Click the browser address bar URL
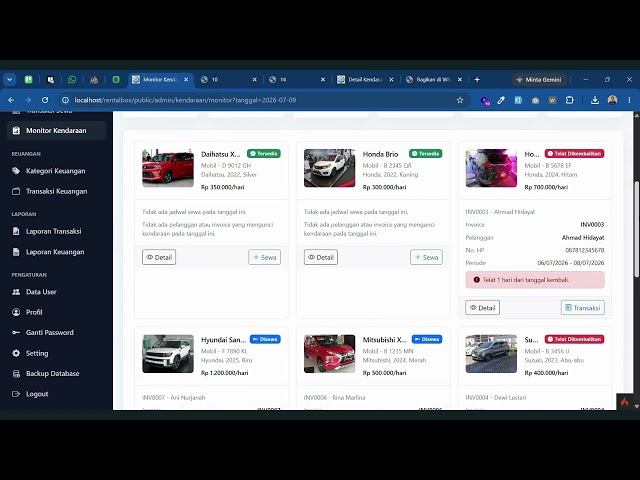Screen dimensions: 640x480 click(185, 100)
